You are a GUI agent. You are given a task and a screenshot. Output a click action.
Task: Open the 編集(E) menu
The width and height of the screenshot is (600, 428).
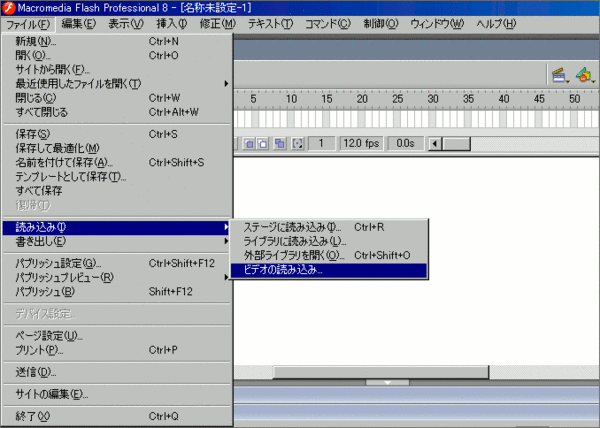pyautogui.click(x=78, y=24)
